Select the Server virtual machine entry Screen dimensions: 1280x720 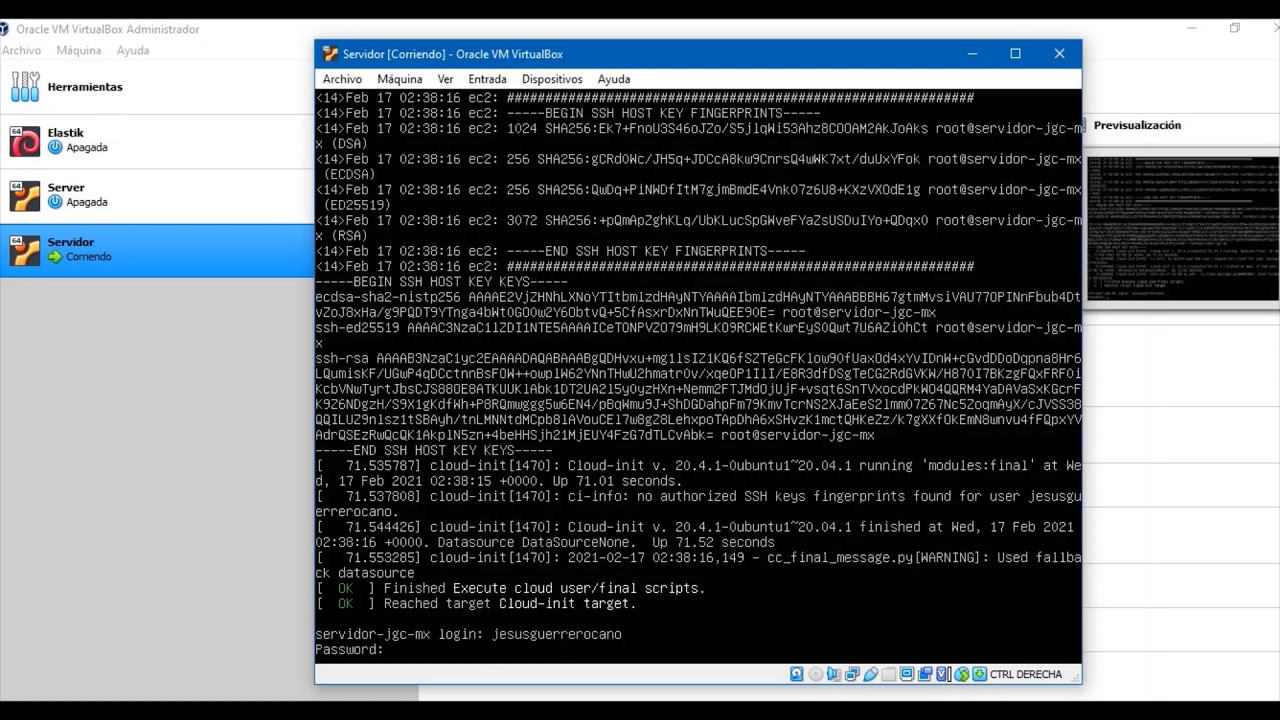[x=157, y=196]
